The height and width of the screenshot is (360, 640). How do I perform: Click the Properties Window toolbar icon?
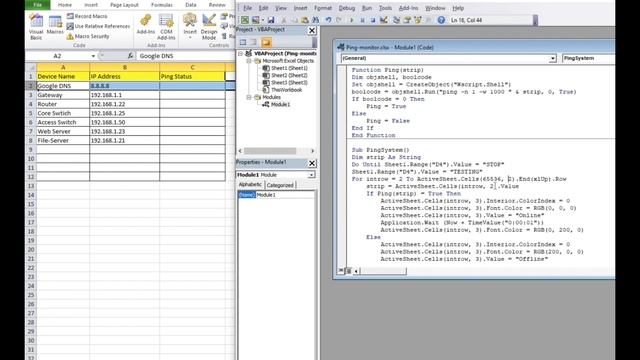[x=407, y=20]
